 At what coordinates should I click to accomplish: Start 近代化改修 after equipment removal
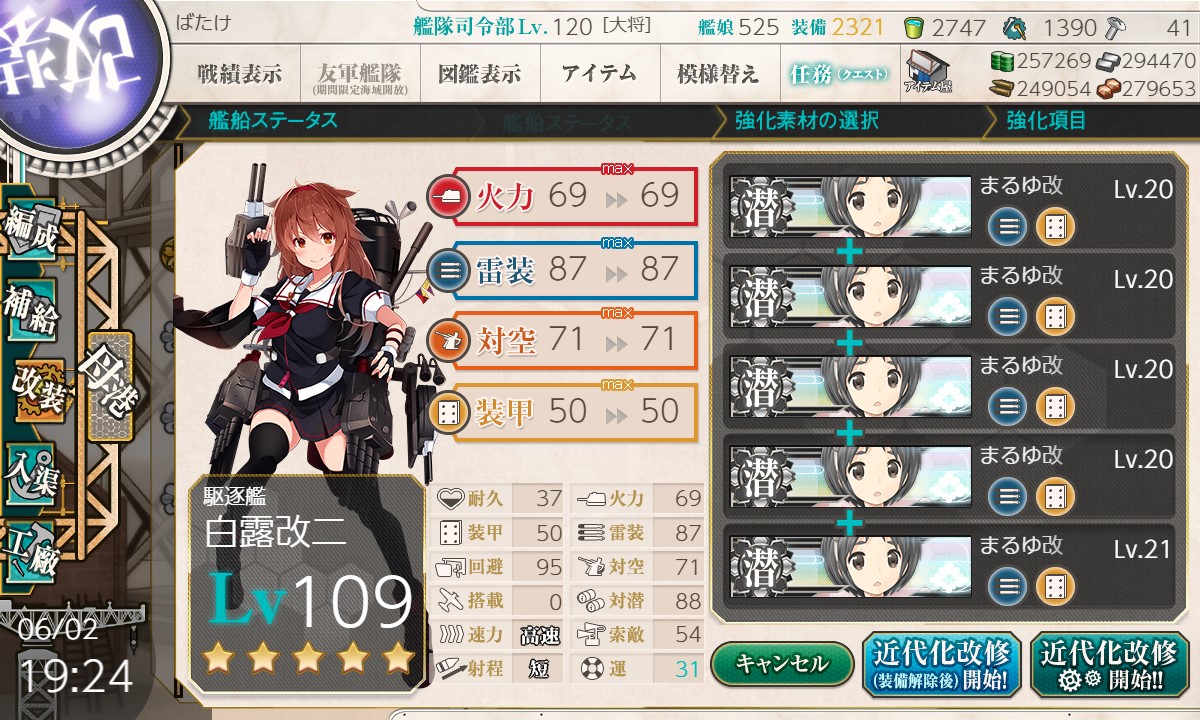pos(941,665)
